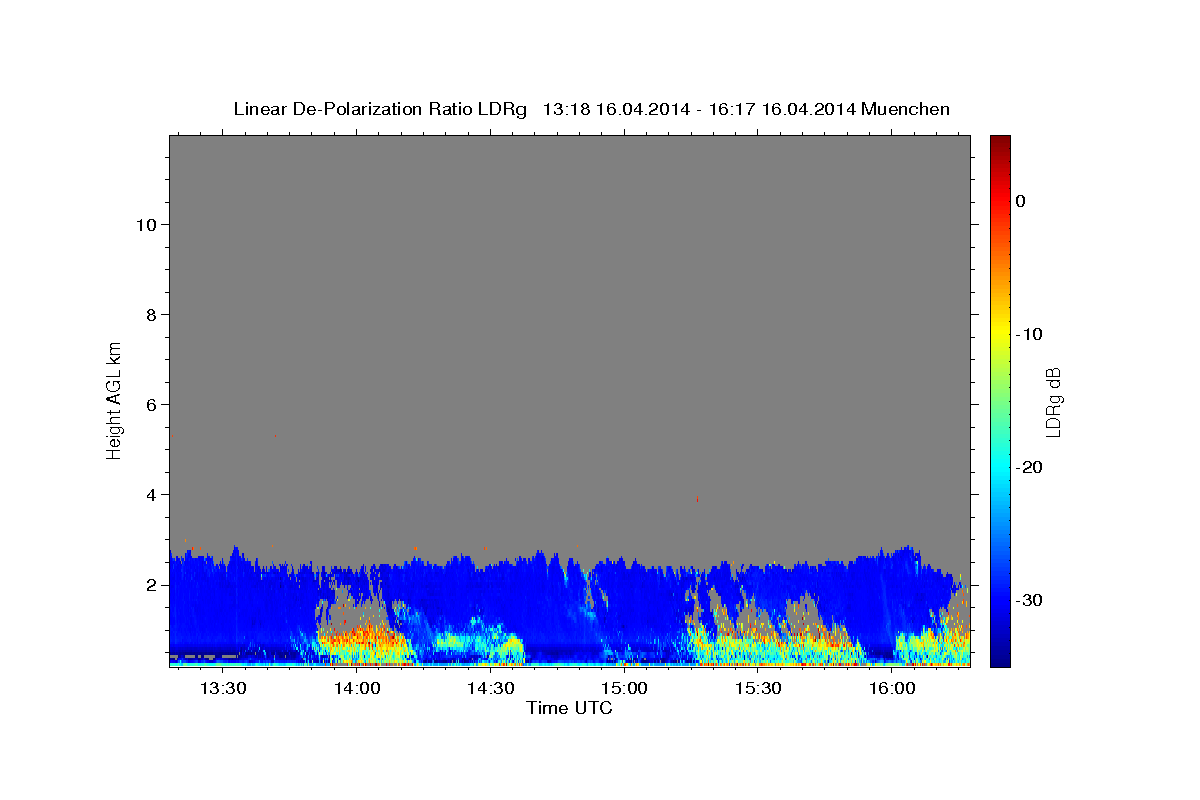The image size is (1200, 800).
Task: Click the dark red top of the colorbar
Action: point(1000,143)
